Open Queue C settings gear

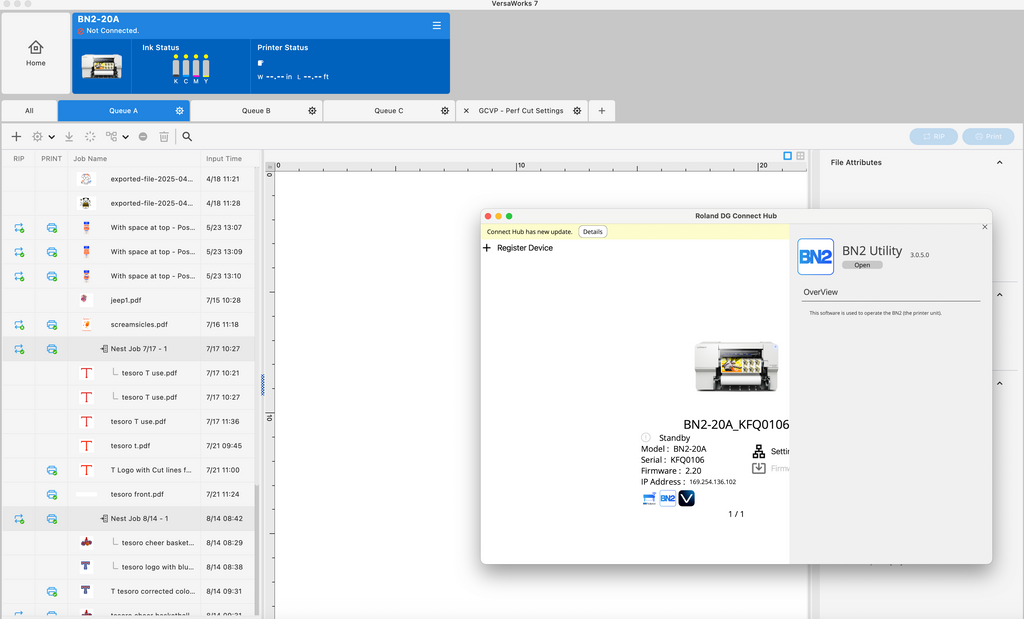tap(445, 111)
